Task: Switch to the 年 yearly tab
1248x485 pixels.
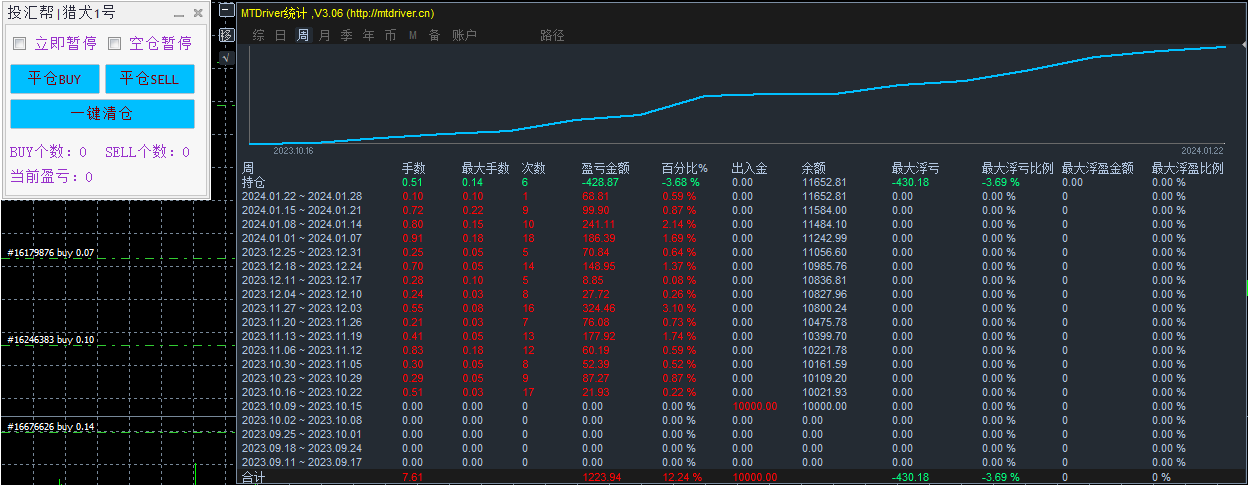Action: [368, 35]
